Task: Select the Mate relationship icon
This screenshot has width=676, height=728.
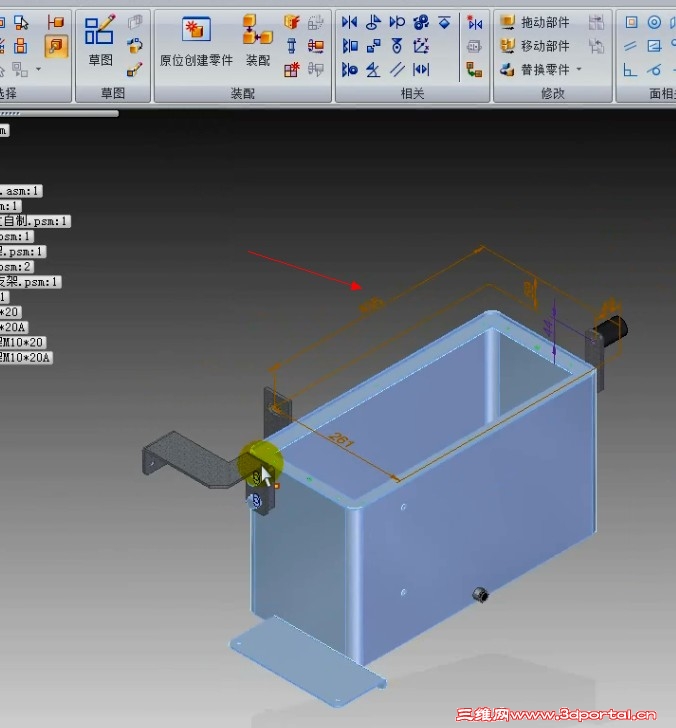Action: 349,22
